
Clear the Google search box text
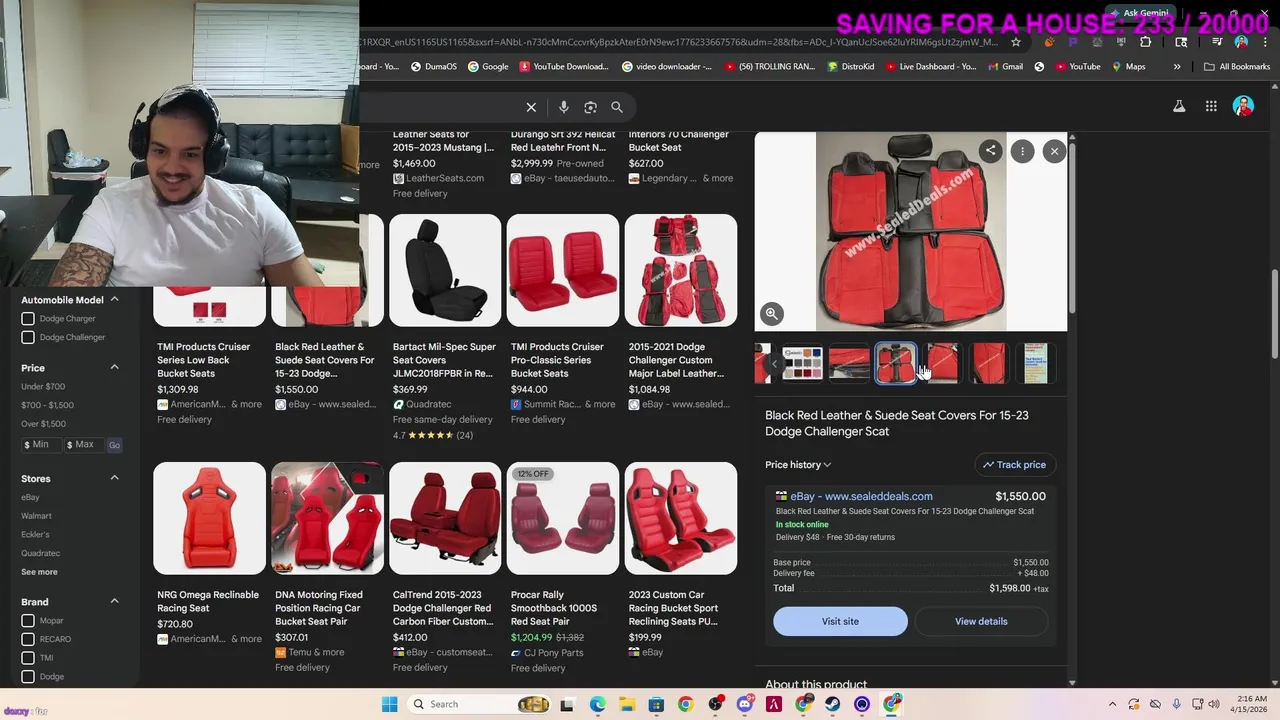(x=531, y=107)
